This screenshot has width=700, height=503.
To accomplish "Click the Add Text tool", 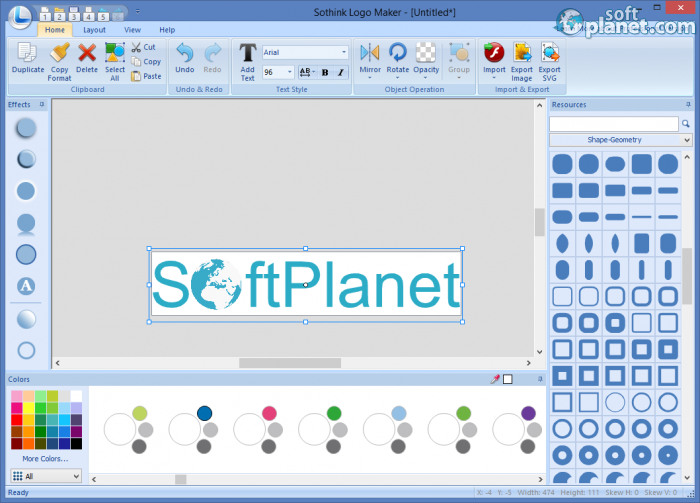I will coord(247,62).
